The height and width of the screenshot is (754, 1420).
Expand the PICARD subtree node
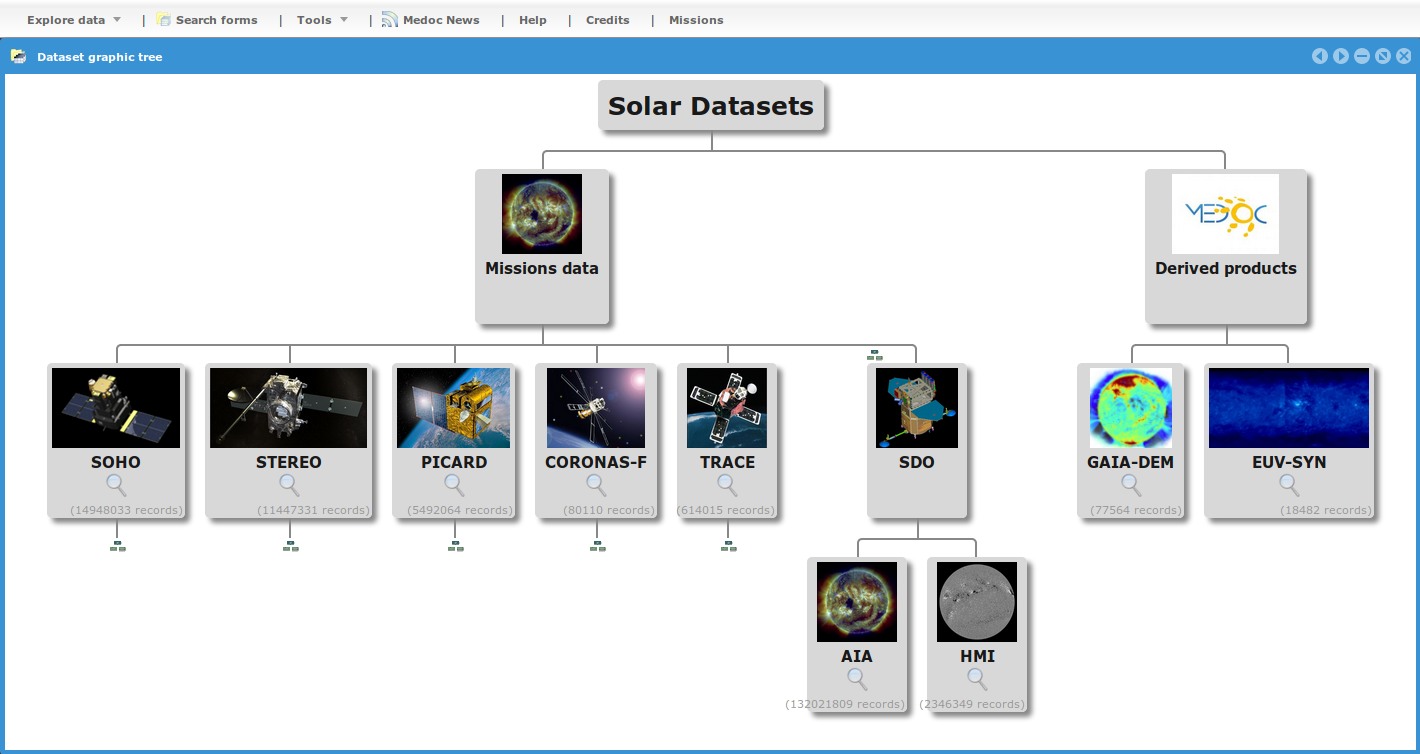[x=455, y=546]
